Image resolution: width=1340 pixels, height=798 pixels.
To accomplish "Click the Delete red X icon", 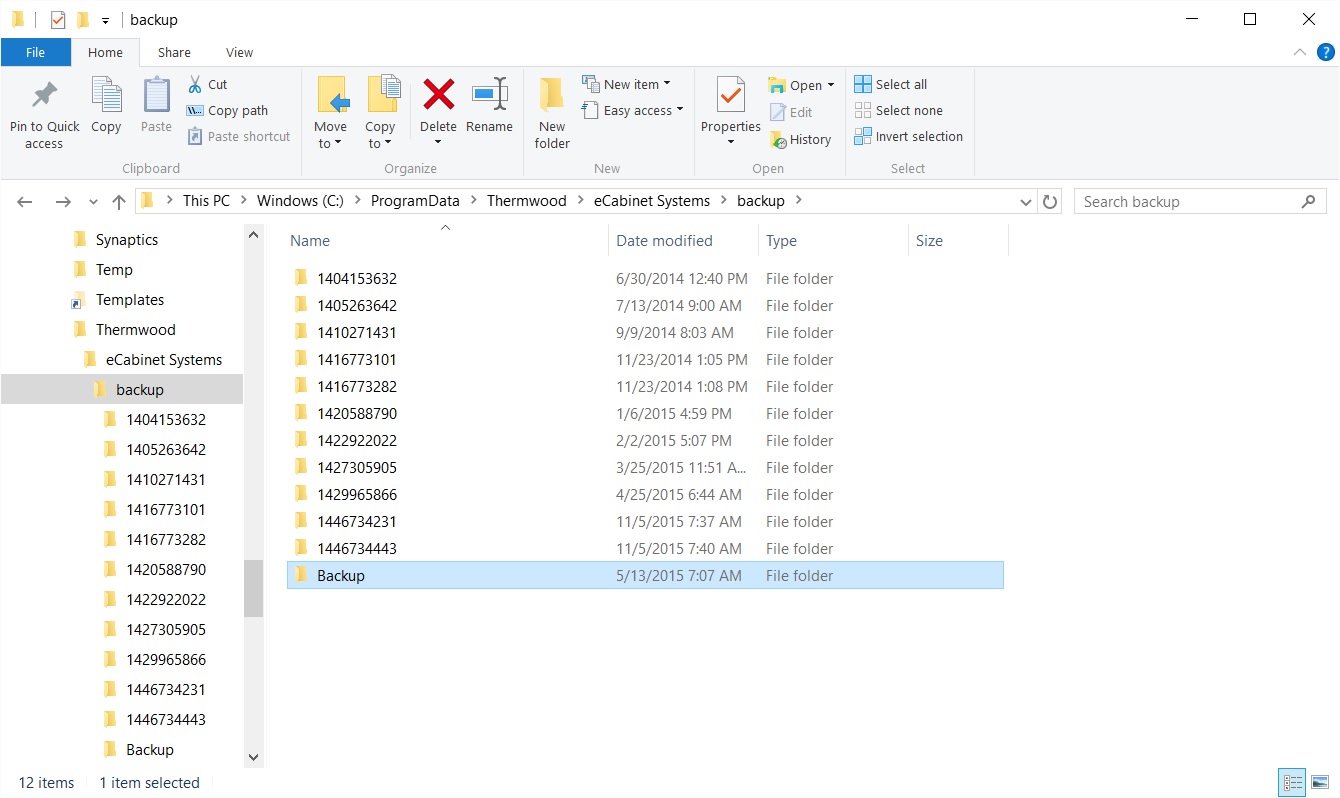I will (x=438, y=96).
